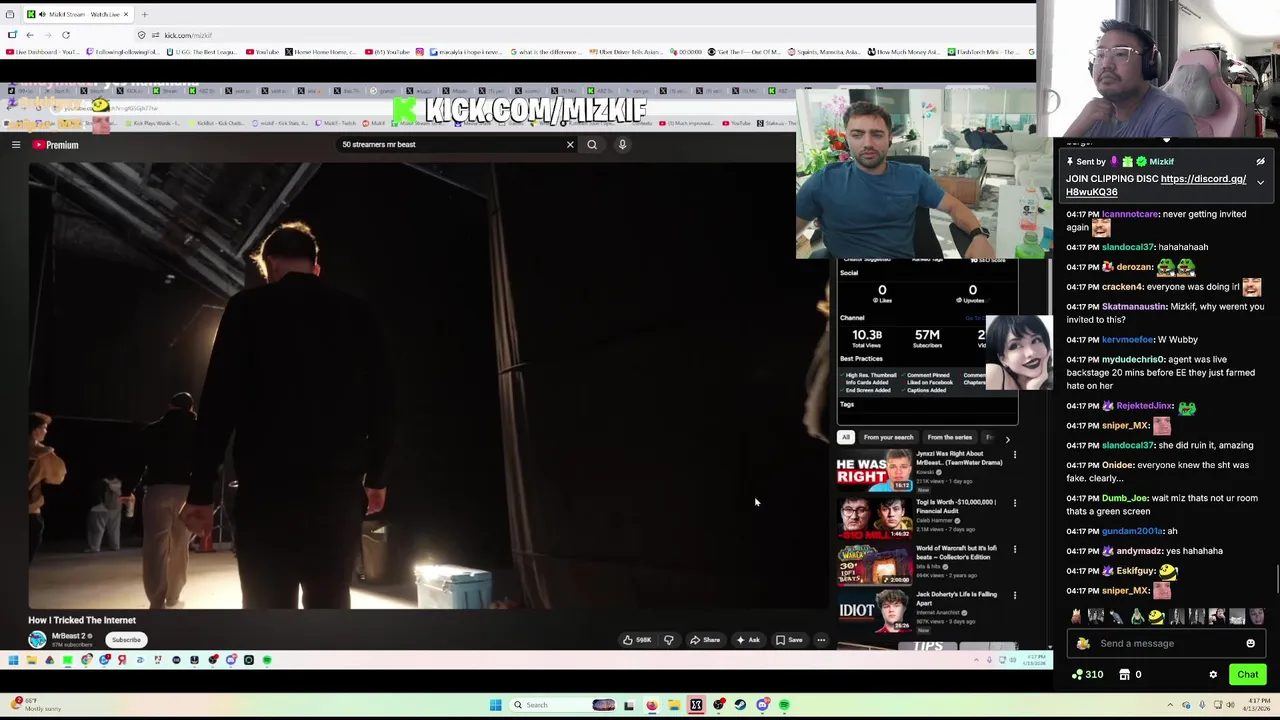The width and height of the screenshot is (1280, 720).
Task: Send message with the green Chat button
Action: coord(1247,675)
